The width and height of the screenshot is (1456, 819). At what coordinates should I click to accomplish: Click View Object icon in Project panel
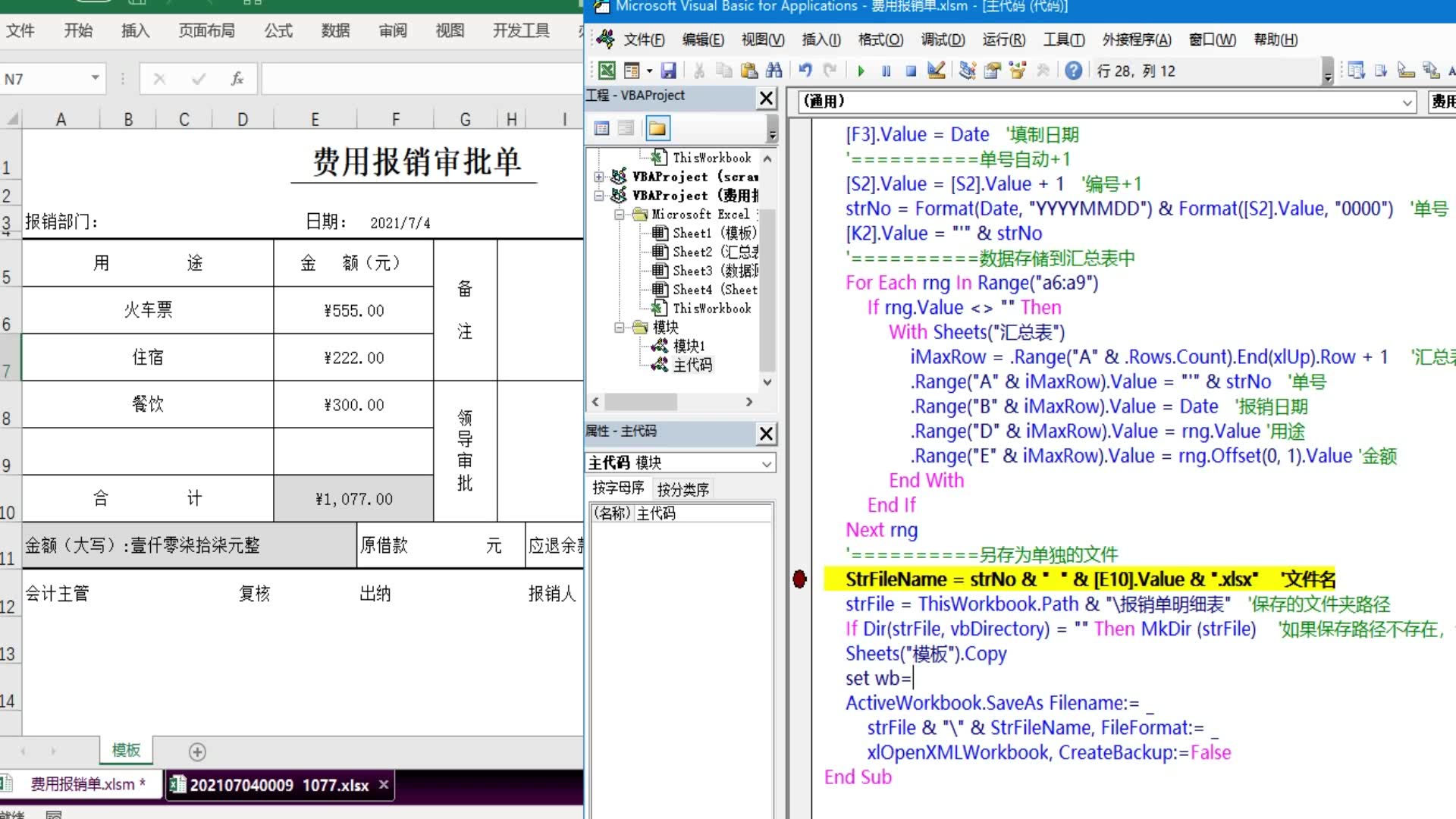626,128
